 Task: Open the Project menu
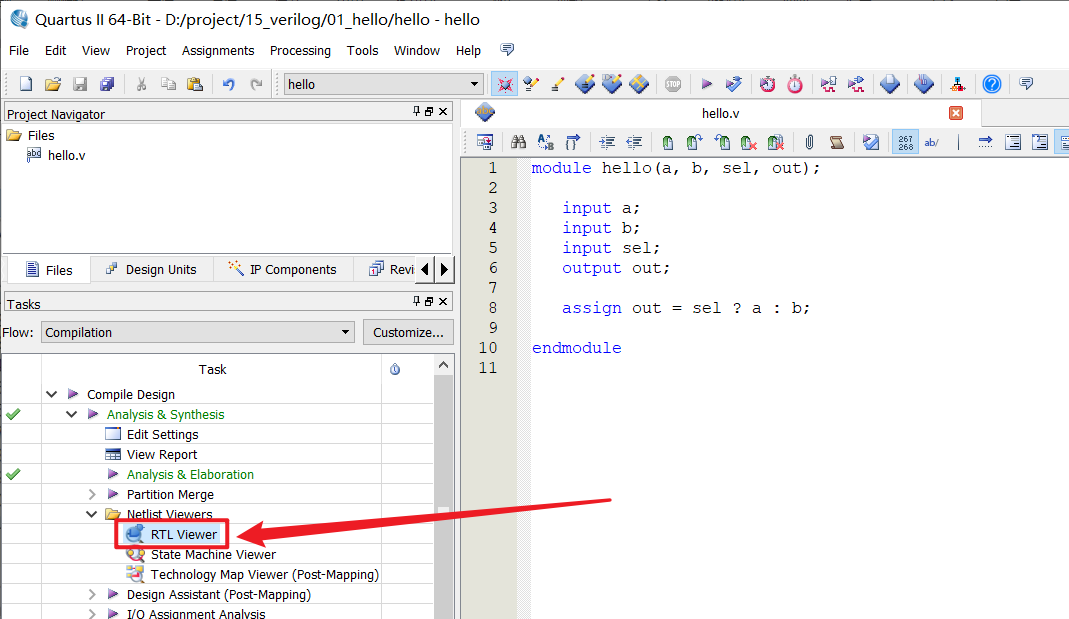(x=146, y=50)
